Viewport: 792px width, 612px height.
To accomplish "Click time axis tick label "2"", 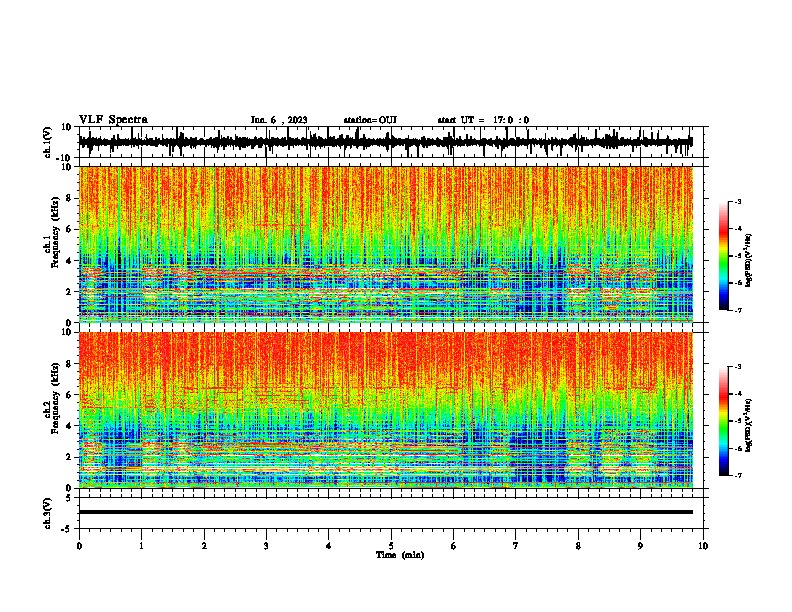I will [x=204, y=546].
